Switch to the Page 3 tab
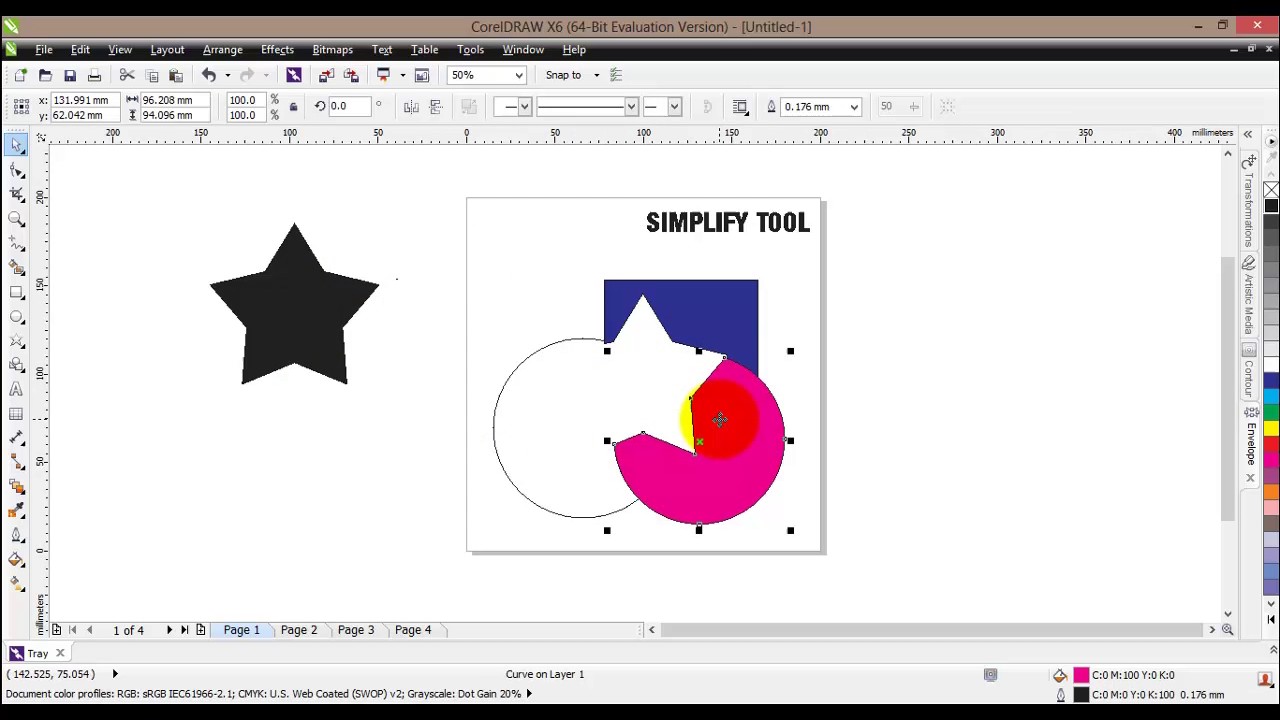 point(356,630)
